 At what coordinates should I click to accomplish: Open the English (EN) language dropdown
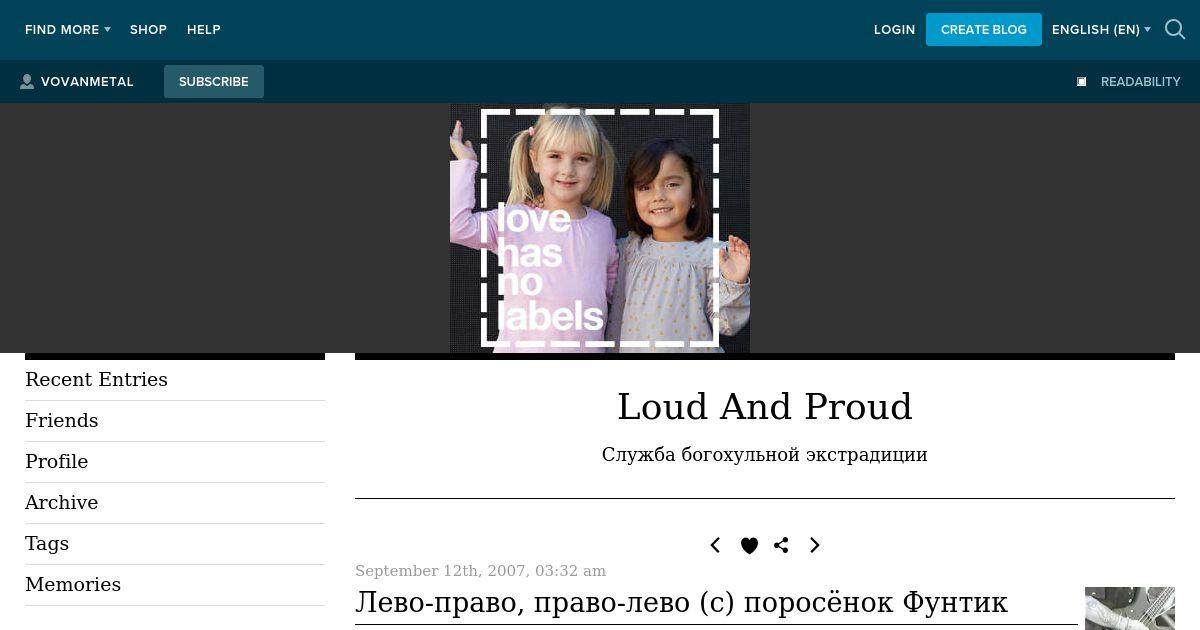[1101, 30]
